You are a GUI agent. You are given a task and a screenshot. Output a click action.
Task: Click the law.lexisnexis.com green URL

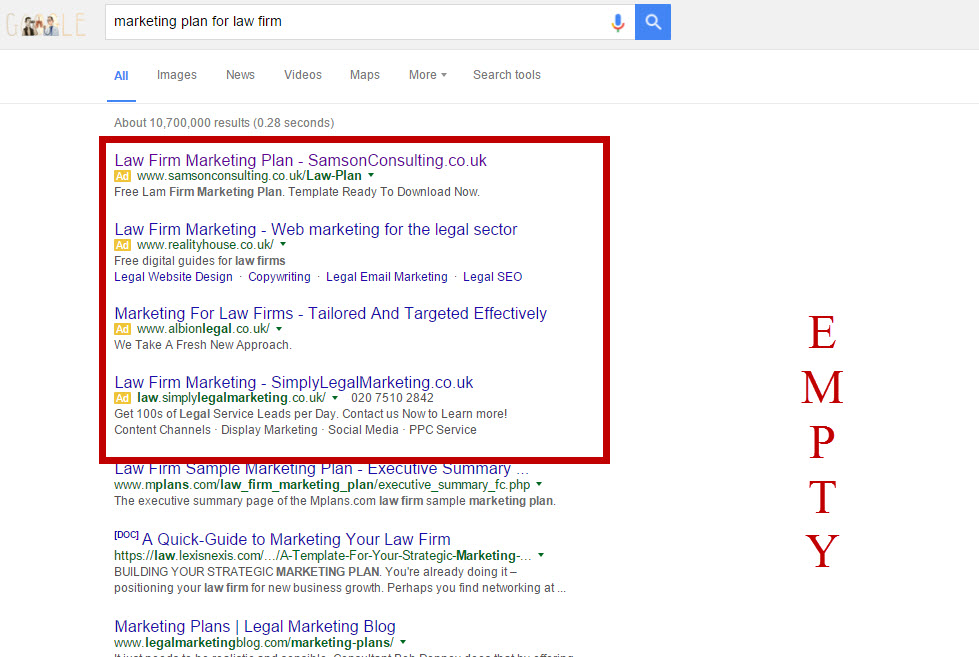pos(323,555)
